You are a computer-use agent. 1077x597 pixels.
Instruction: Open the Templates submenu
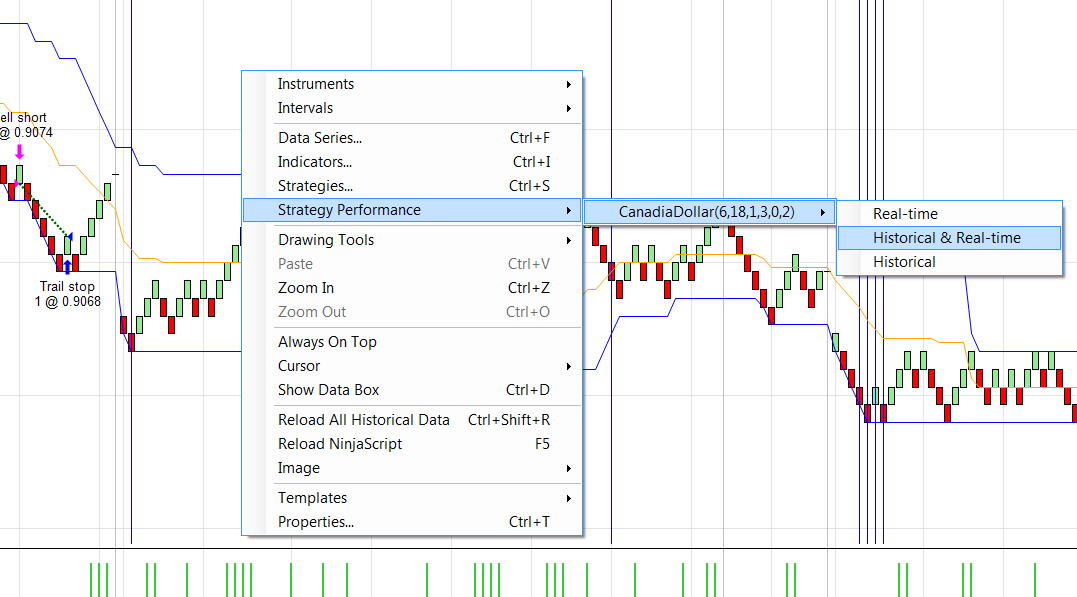click(312, 498)
